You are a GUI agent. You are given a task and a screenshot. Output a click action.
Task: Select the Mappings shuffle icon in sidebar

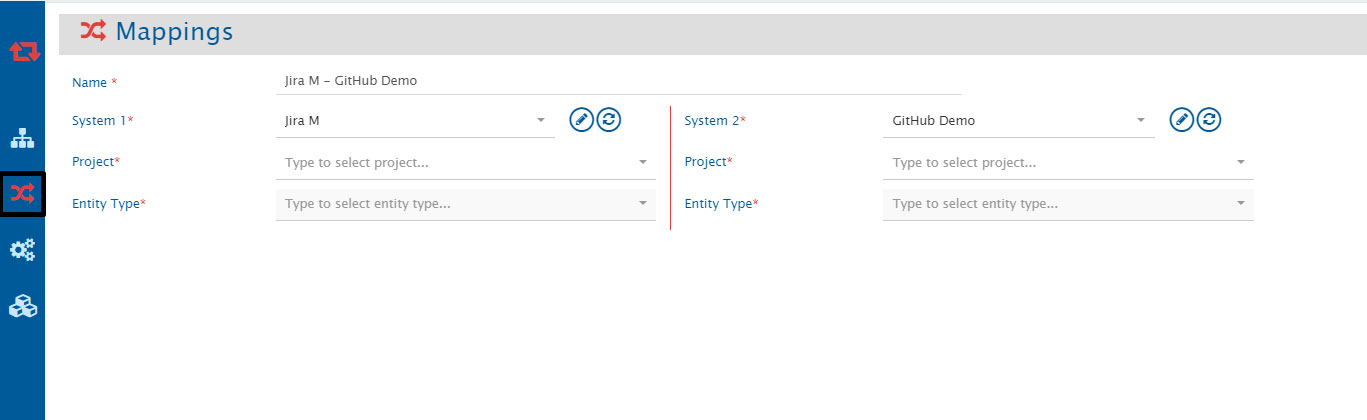(22, 193)
